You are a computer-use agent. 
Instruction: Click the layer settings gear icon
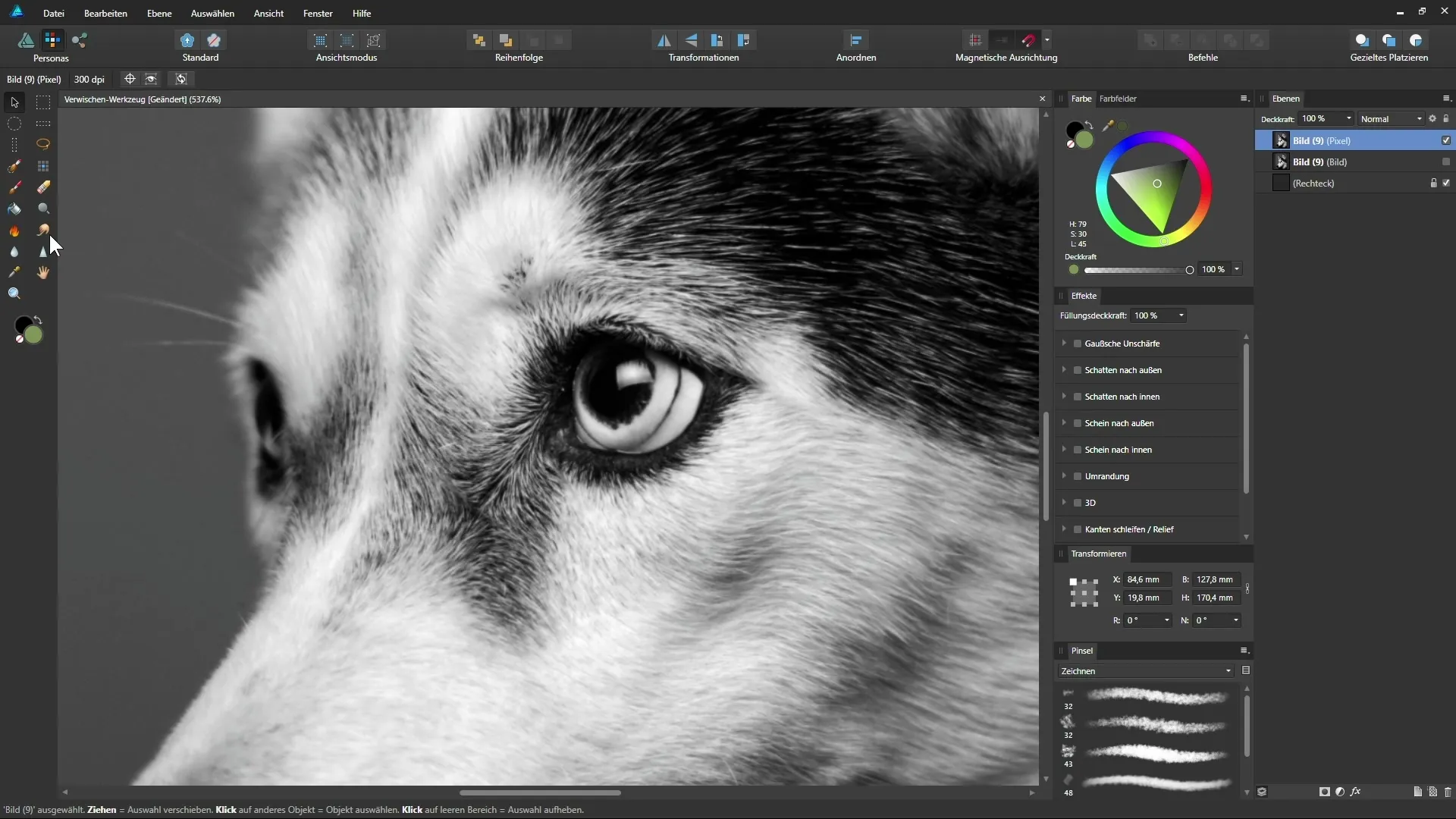pyautogui.click(x=1432, y=119)
